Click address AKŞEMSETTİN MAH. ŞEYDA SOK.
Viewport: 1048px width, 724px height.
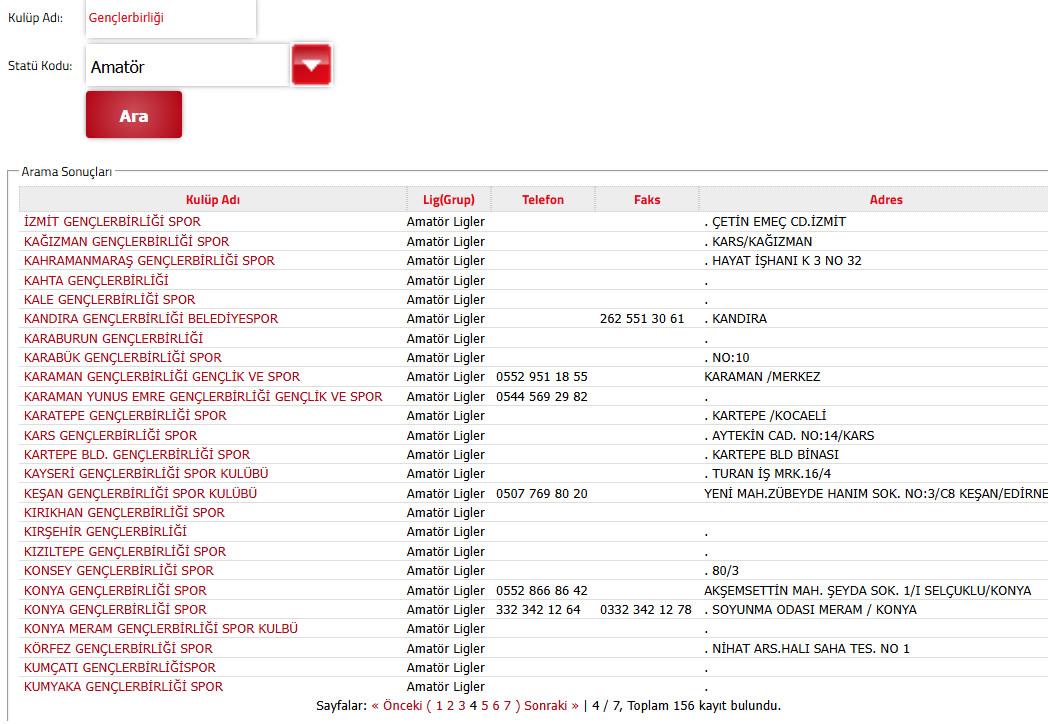[868, 590]
